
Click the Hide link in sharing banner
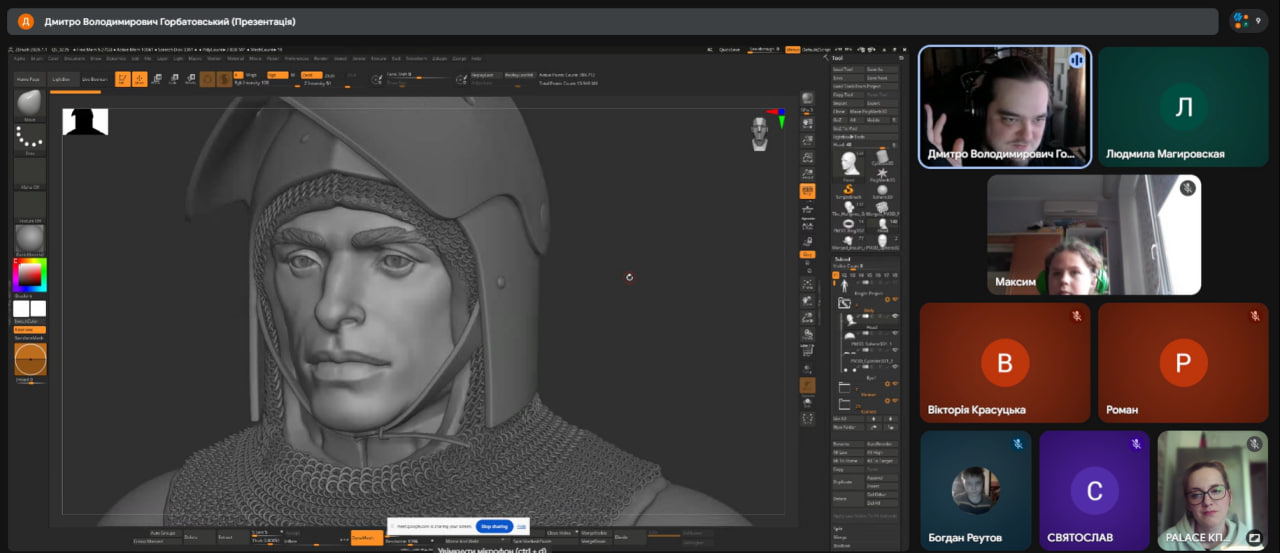(521, 526)
